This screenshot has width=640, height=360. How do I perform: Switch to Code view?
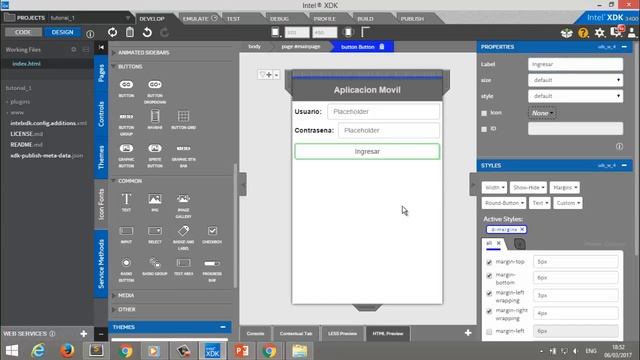(23, 32)
